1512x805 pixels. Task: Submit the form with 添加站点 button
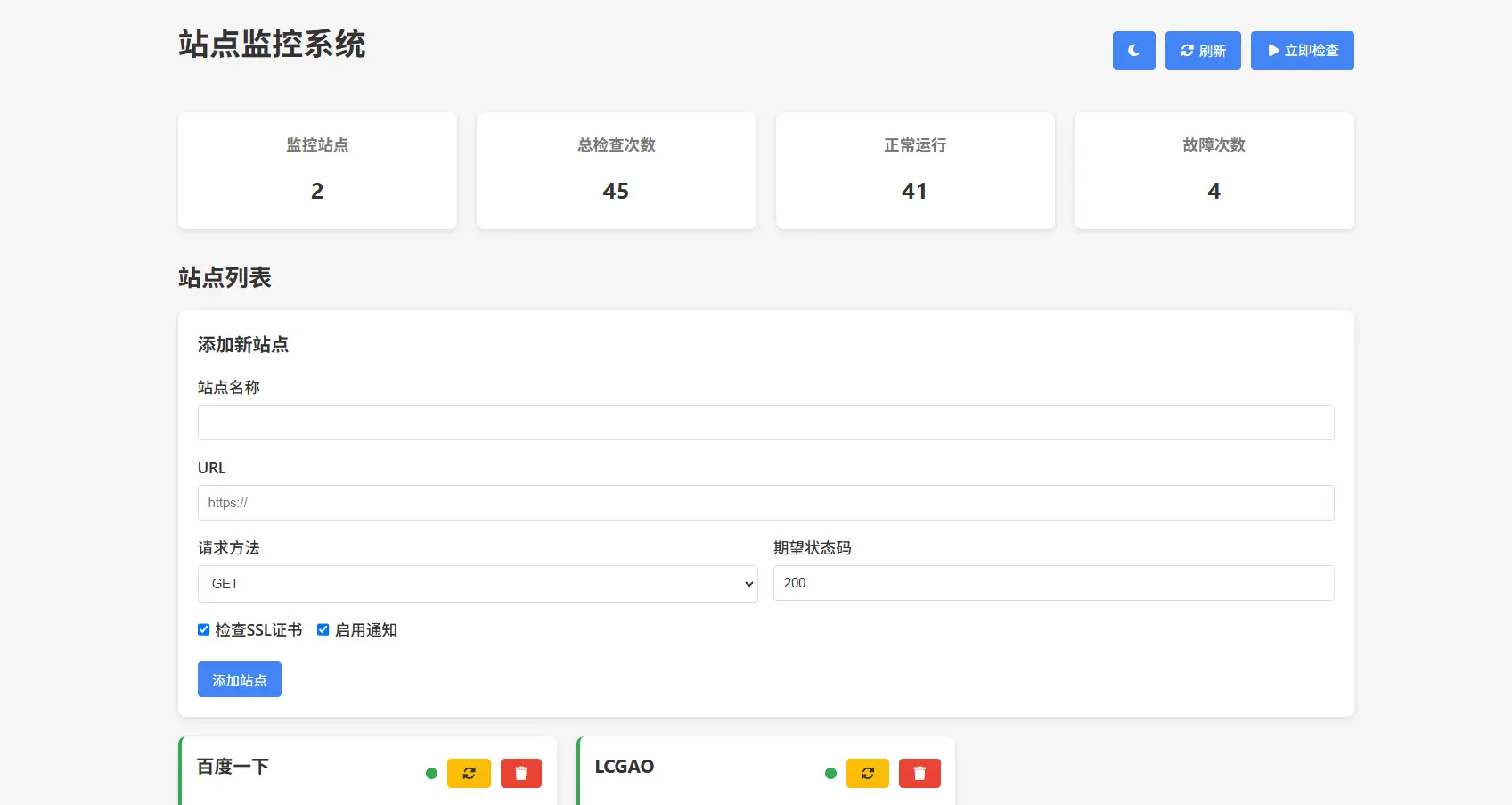240,679
